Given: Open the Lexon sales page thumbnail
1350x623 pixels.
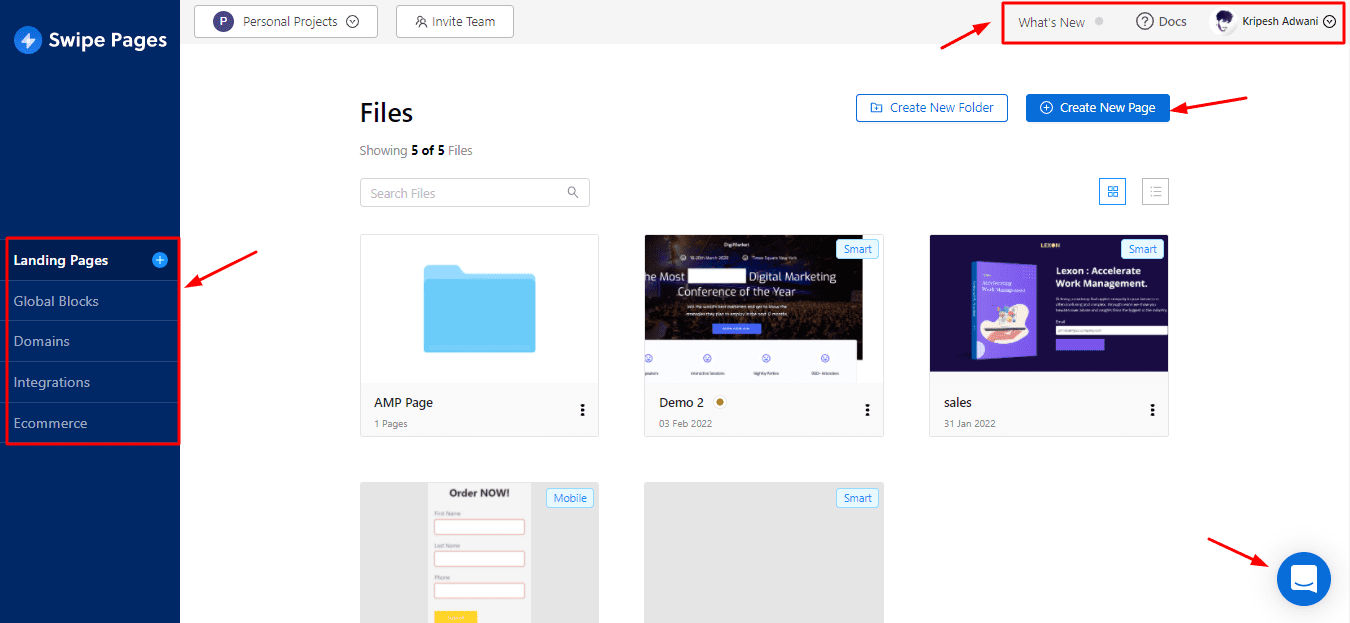Looking at the screenshot, I should pos(1048,303).
